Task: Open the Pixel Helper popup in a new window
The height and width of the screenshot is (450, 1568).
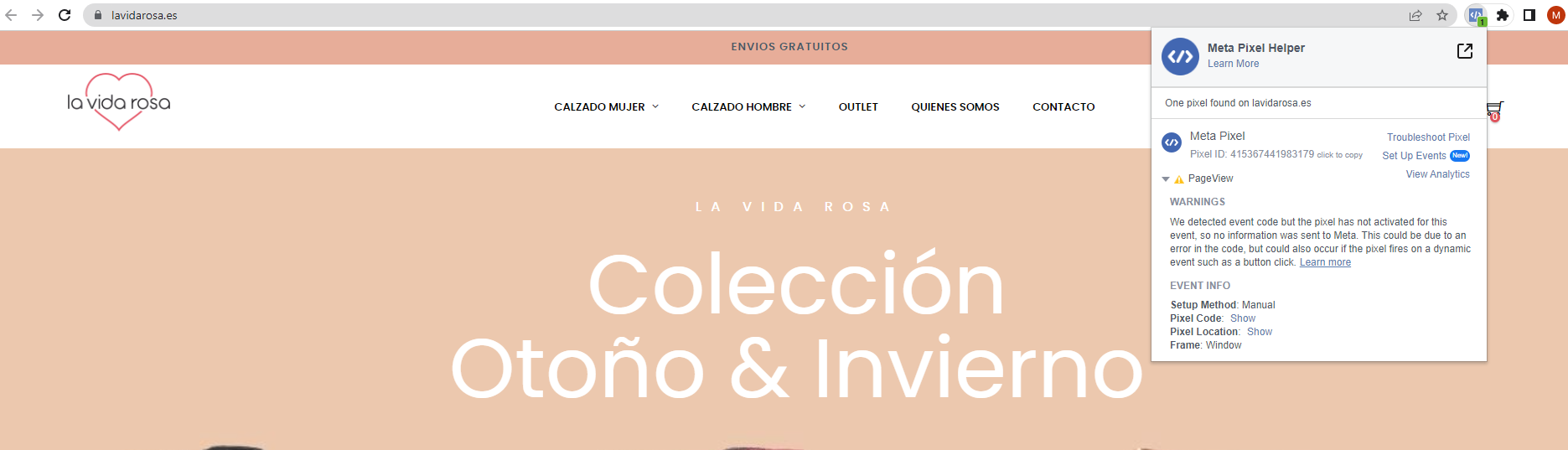Action: 1465,51
